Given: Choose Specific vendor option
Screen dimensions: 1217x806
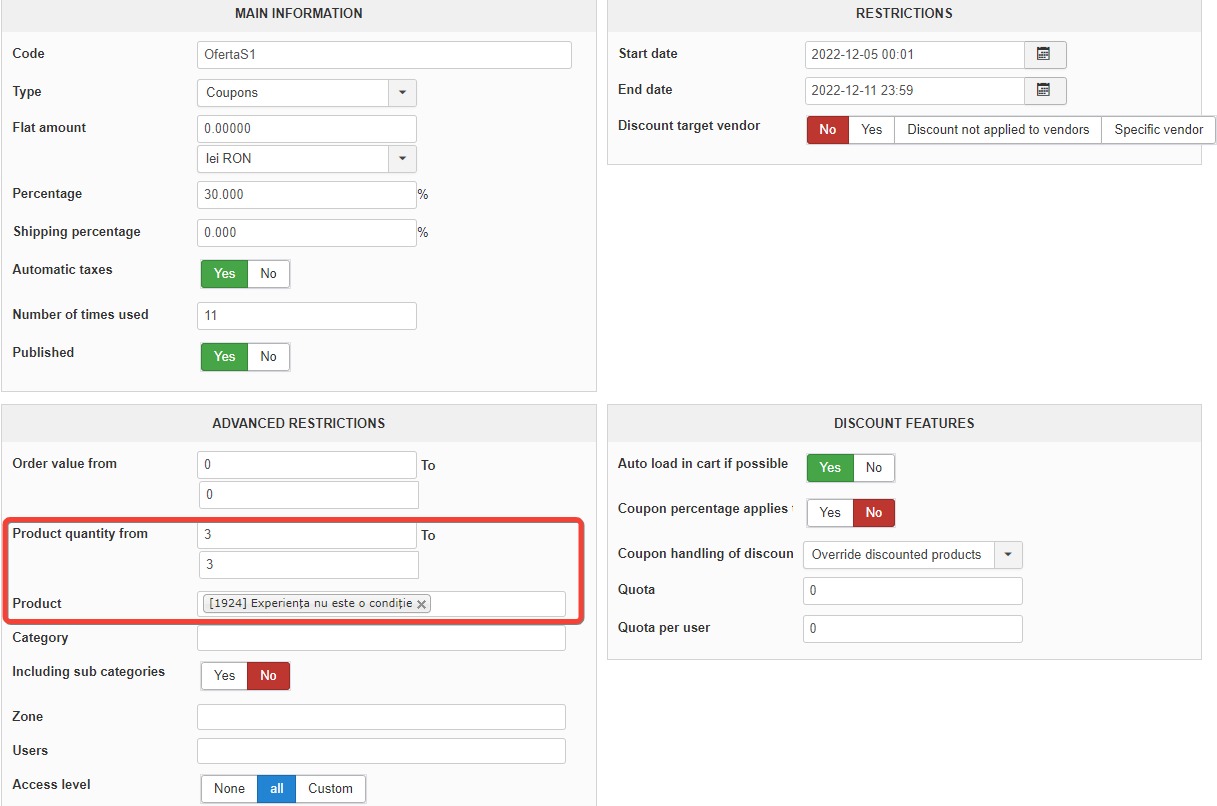Looking at the screenshot, I should tap(1158, 130).
